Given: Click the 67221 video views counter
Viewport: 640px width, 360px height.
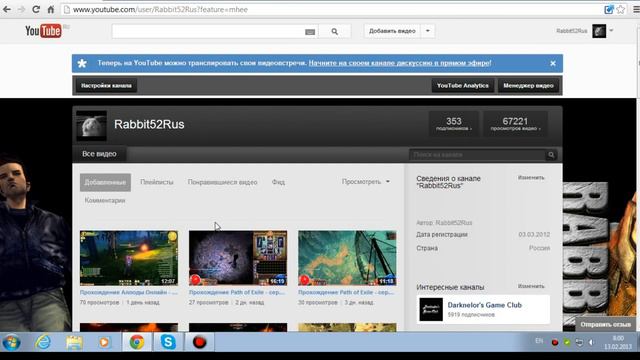Looking at the screenshot, I should tap(515, 124).
